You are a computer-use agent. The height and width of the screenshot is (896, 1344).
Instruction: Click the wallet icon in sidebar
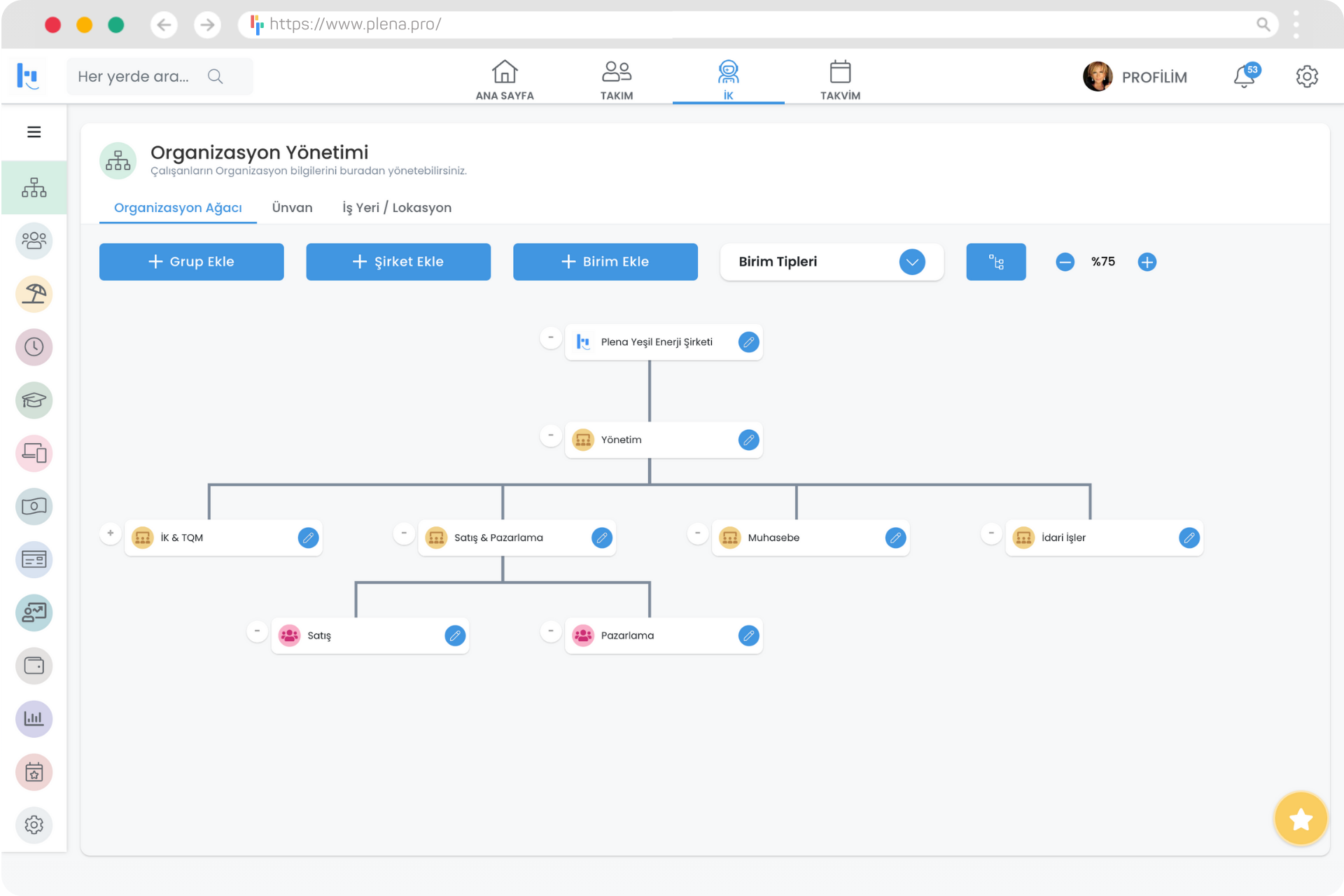pos(34,666)
